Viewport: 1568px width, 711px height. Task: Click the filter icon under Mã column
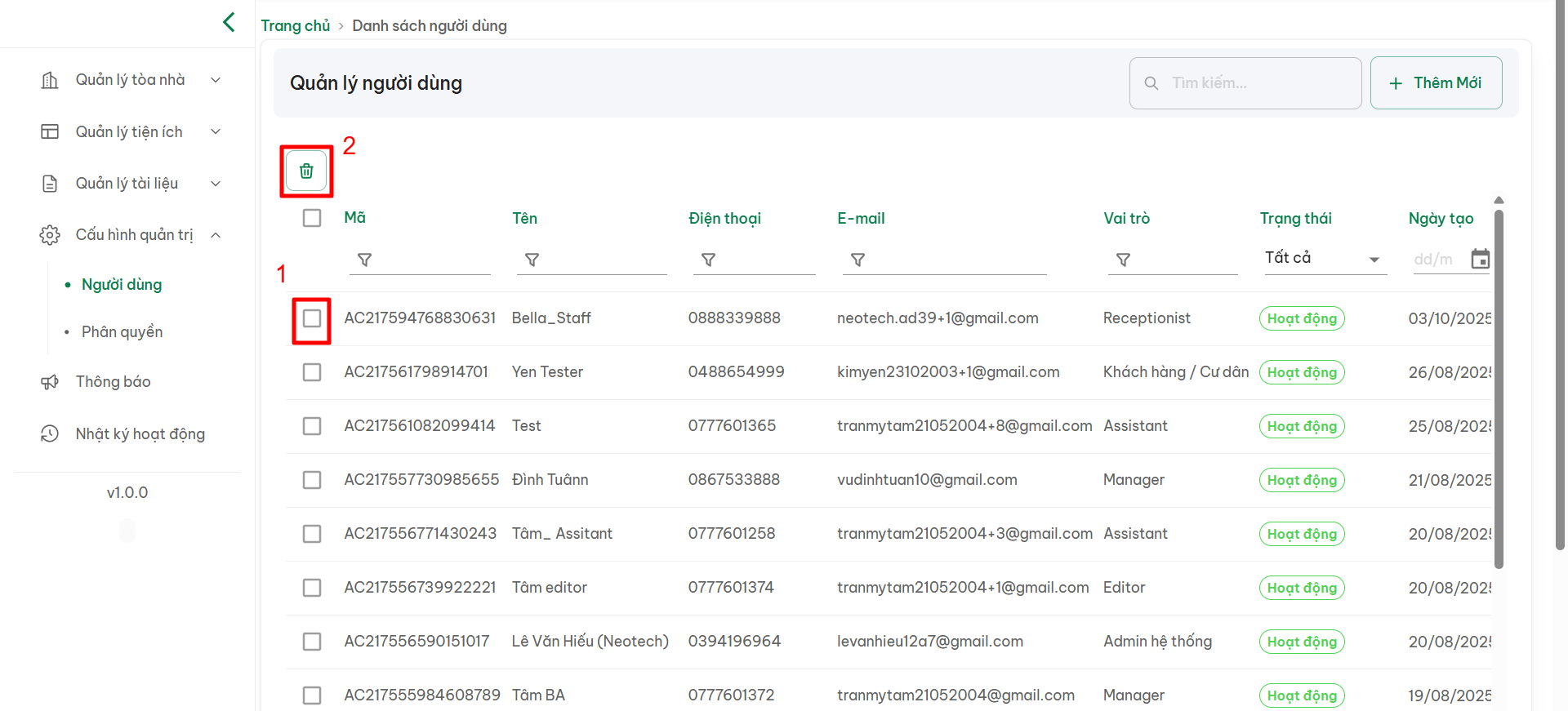click(365, 260)
